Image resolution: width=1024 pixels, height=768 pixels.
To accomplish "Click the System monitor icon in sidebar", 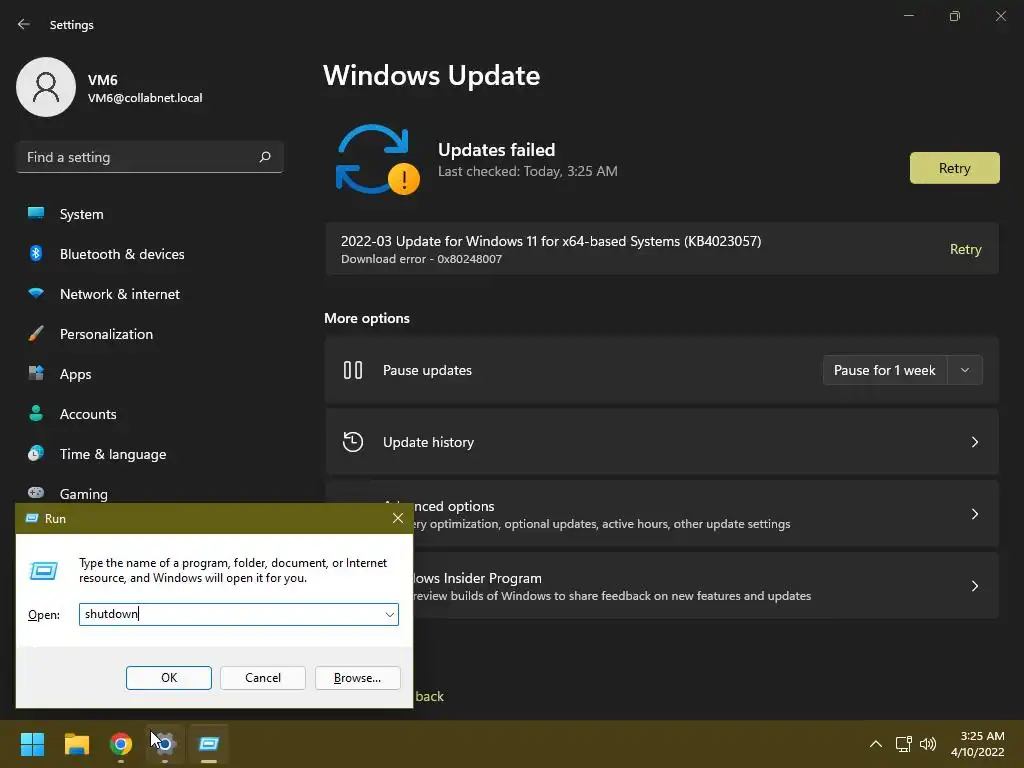I will pos(36,213).
